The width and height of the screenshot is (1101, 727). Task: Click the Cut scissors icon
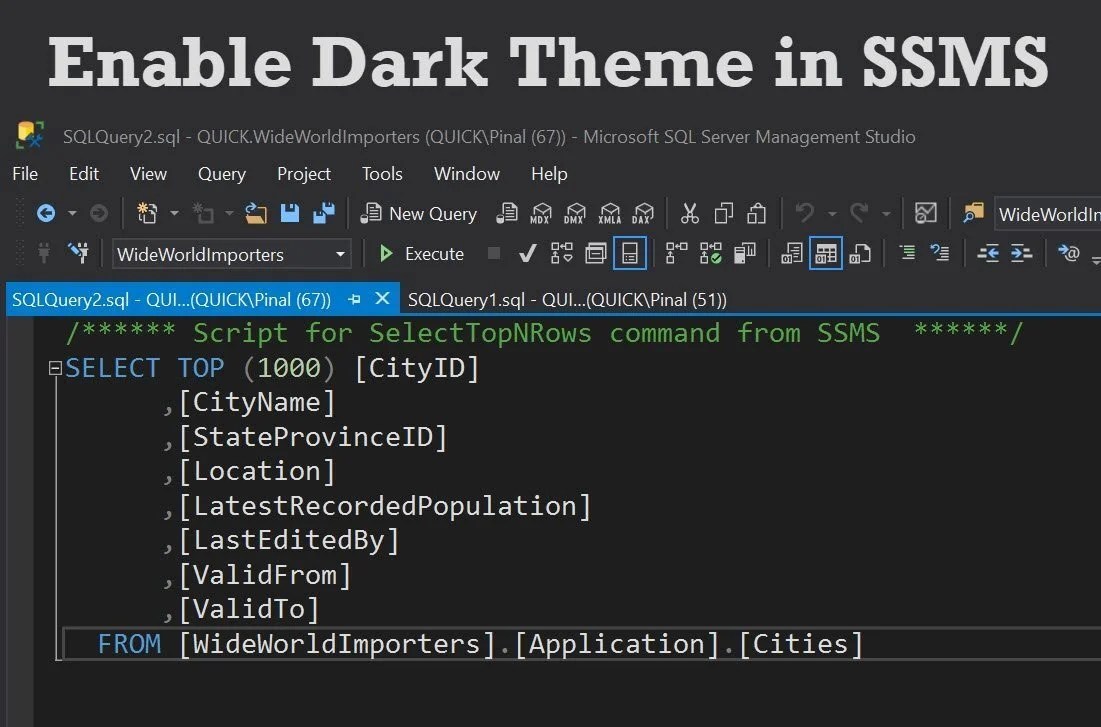[690, 214]
